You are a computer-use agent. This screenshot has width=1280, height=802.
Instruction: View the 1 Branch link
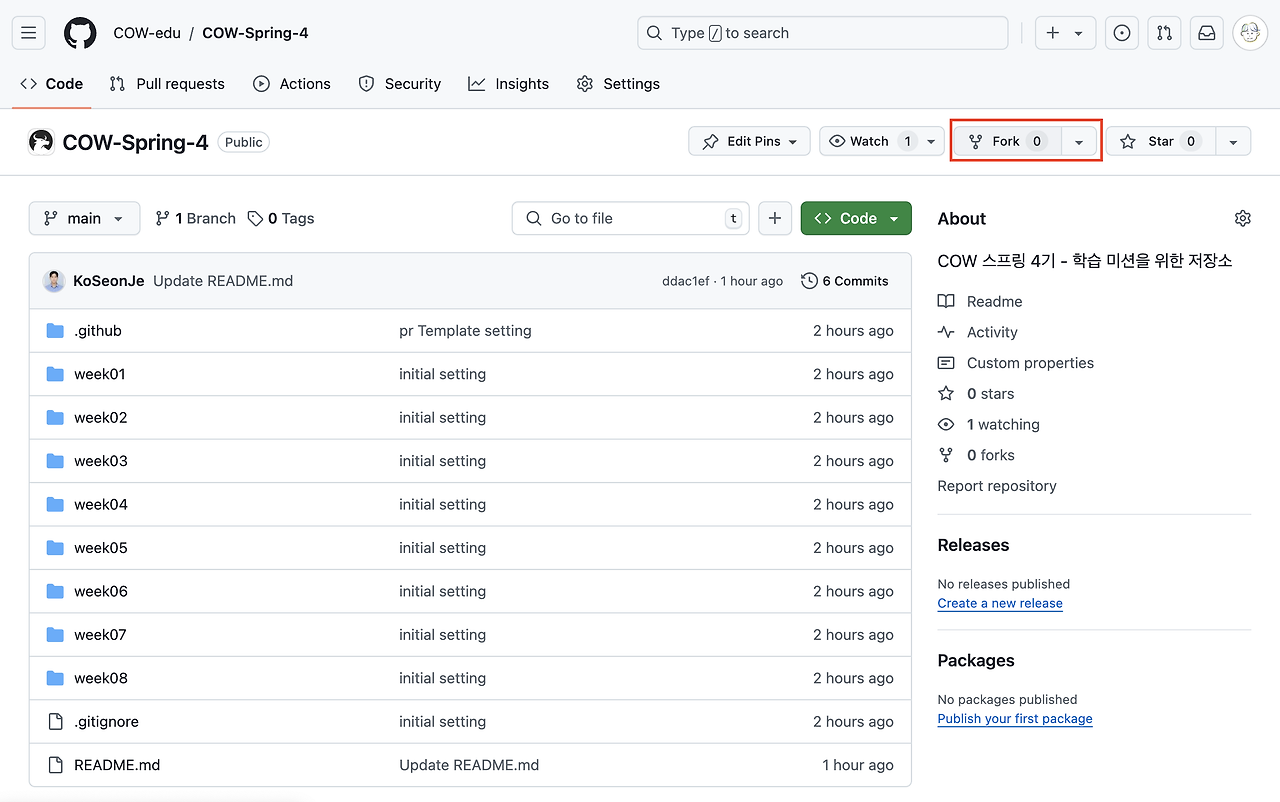[195, 218]
